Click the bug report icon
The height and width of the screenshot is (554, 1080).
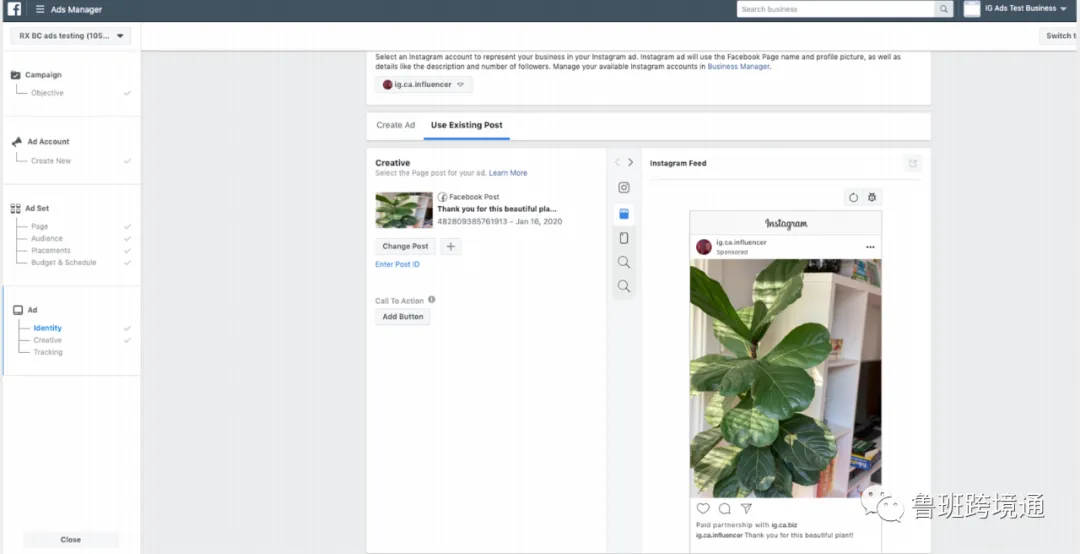pos(872,198)
